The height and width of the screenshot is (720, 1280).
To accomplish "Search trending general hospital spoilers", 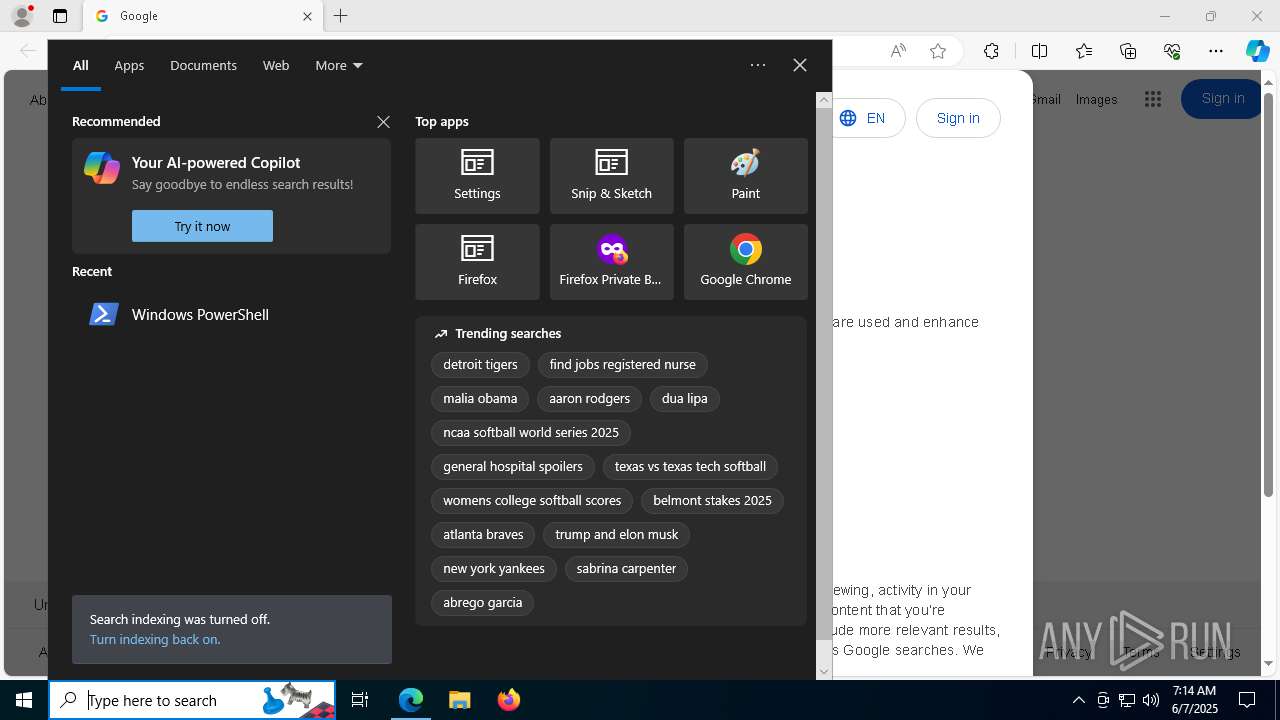I will pos(513,467).
